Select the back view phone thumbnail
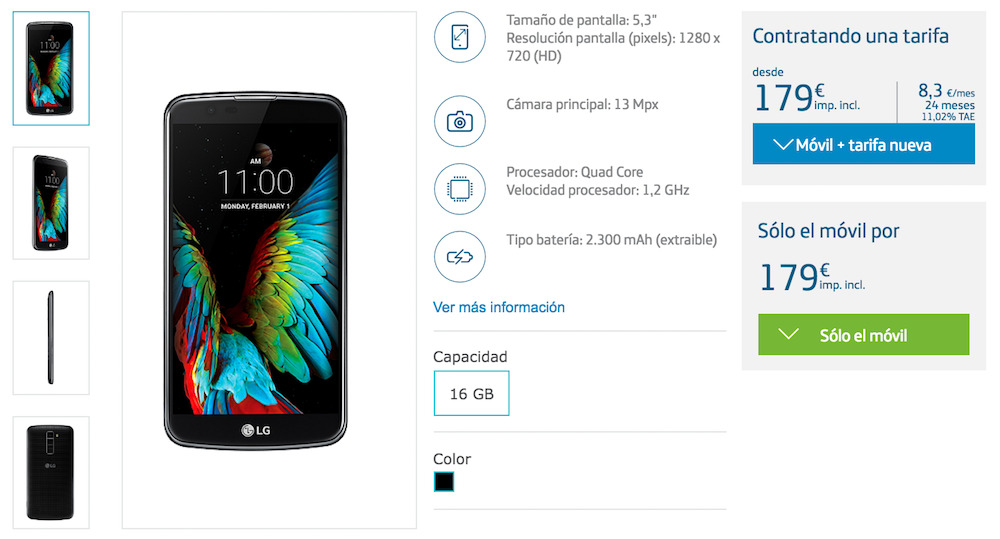This screenshot has height=539, width=1000. pos(51,473)
